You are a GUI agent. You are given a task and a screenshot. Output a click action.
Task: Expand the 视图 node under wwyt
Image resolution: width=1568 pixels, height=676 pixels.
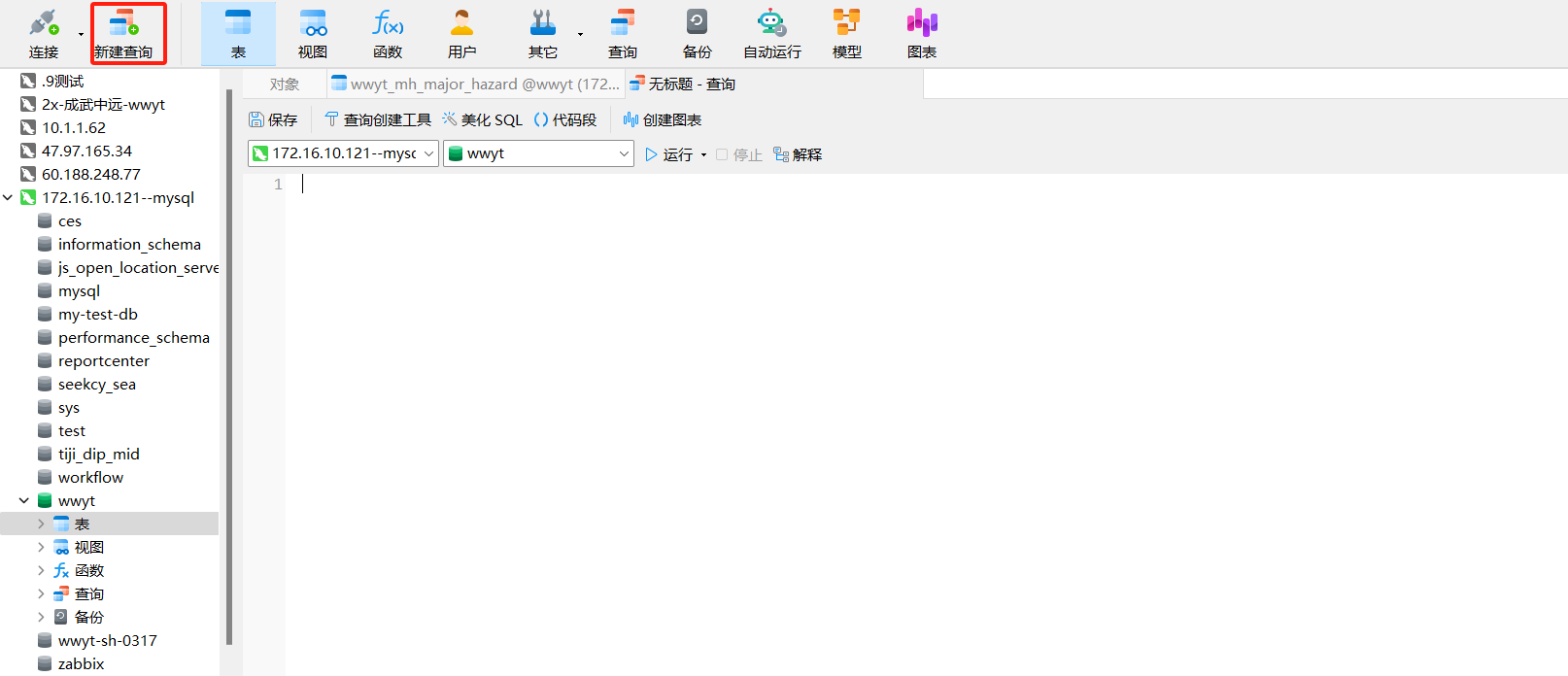click(x=41, y=547)
